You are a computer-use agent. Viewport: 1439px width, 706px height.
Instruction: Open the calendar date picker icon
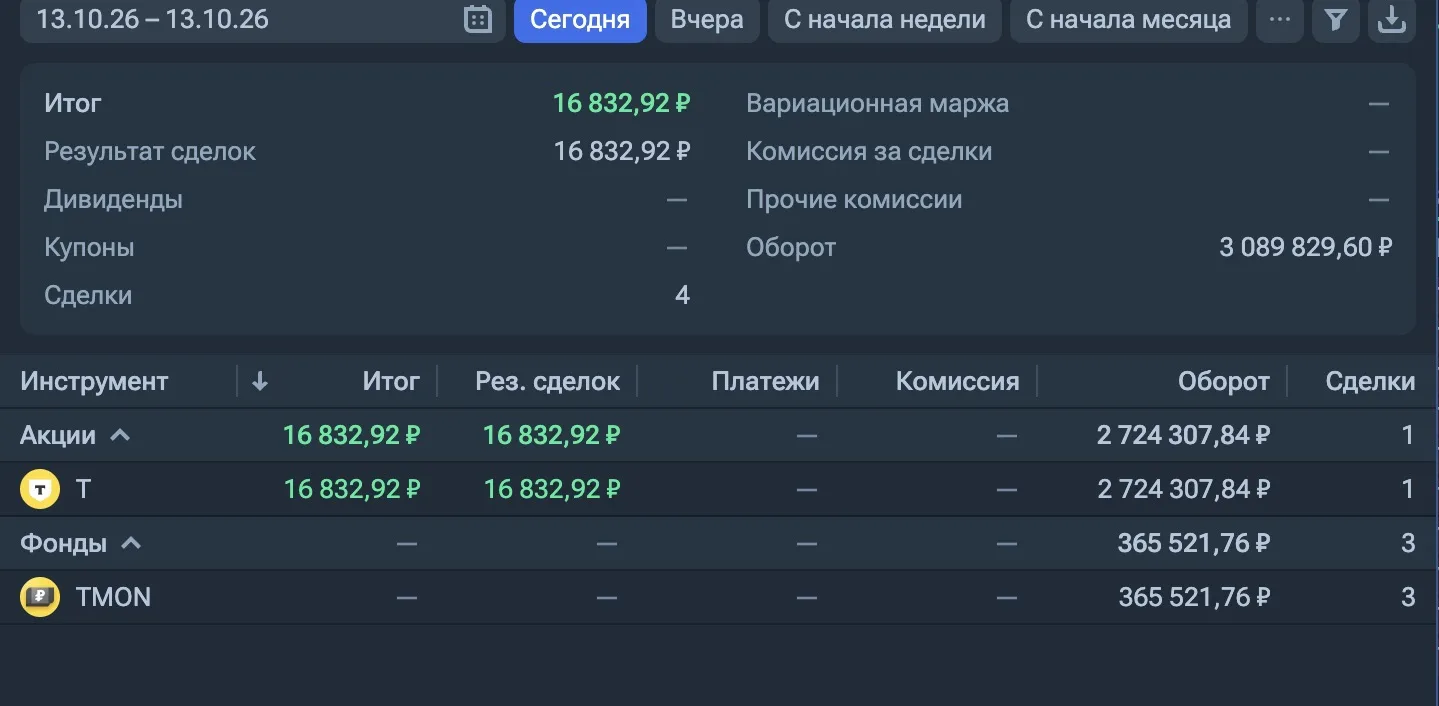coord(478,19)
